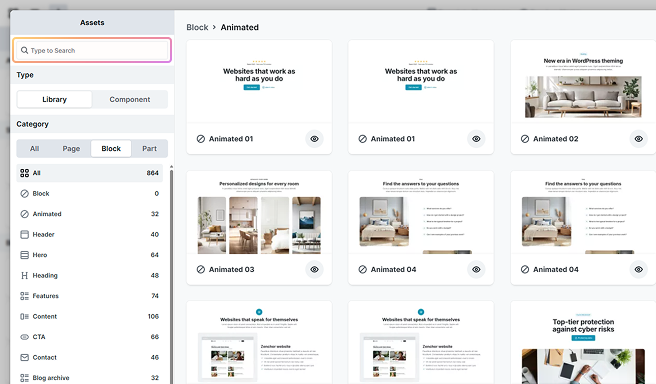Click the Blog archive category icon
Image resolution: width=656 pixels, height=384 pixels.
[25, 378]
